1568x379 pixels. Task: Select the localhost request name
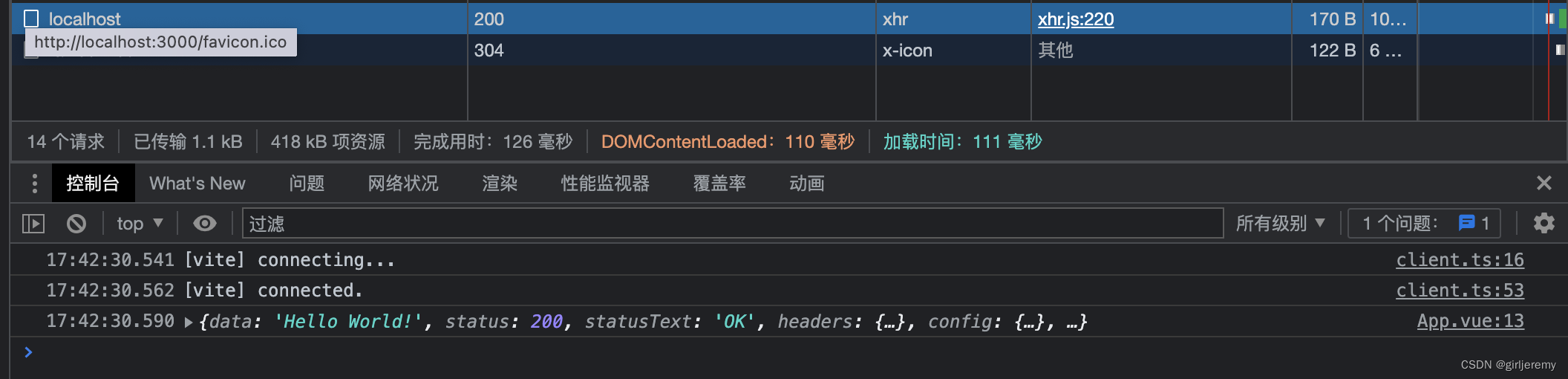click(x=85, y=19)
